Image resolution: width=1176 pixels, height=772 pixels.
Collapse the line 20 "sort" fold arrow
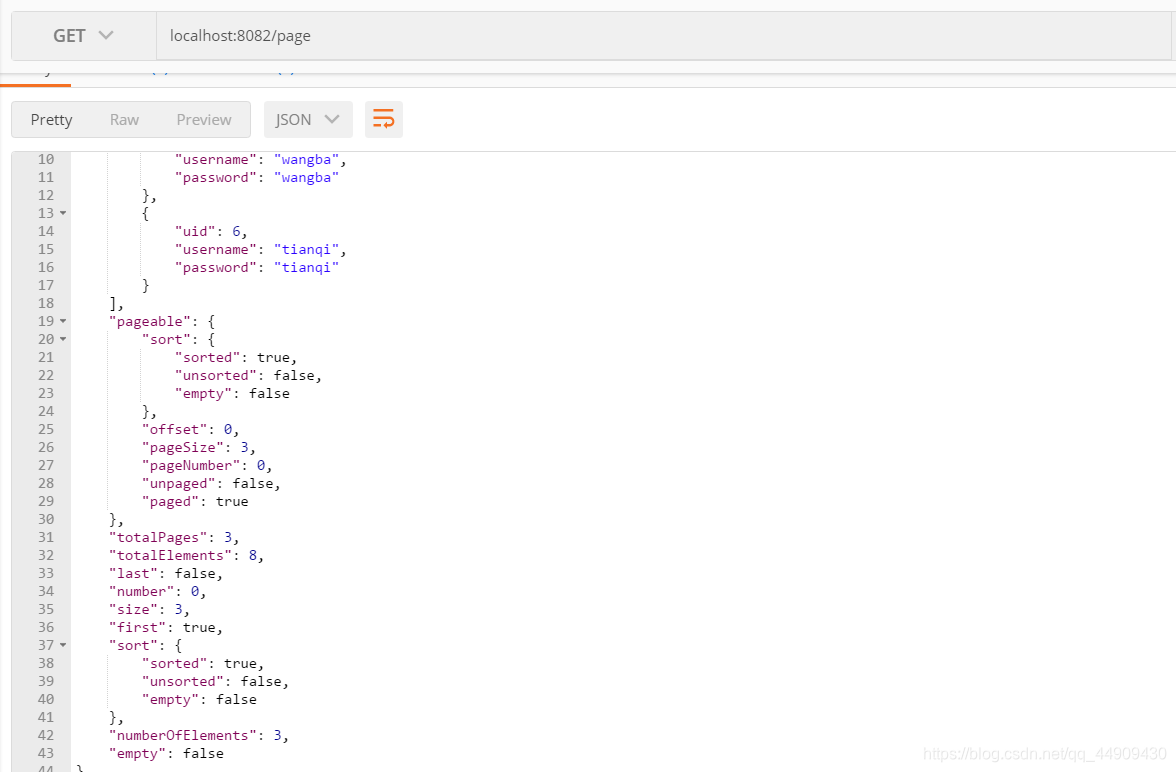pyautogui.click(x=63, y=339)
